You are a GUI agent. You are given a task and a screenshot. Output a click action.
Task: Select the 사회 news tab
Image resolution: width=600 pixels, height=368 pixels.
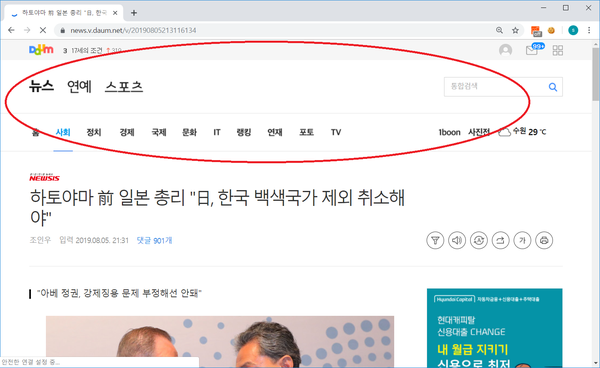click(x=63, y=132)
